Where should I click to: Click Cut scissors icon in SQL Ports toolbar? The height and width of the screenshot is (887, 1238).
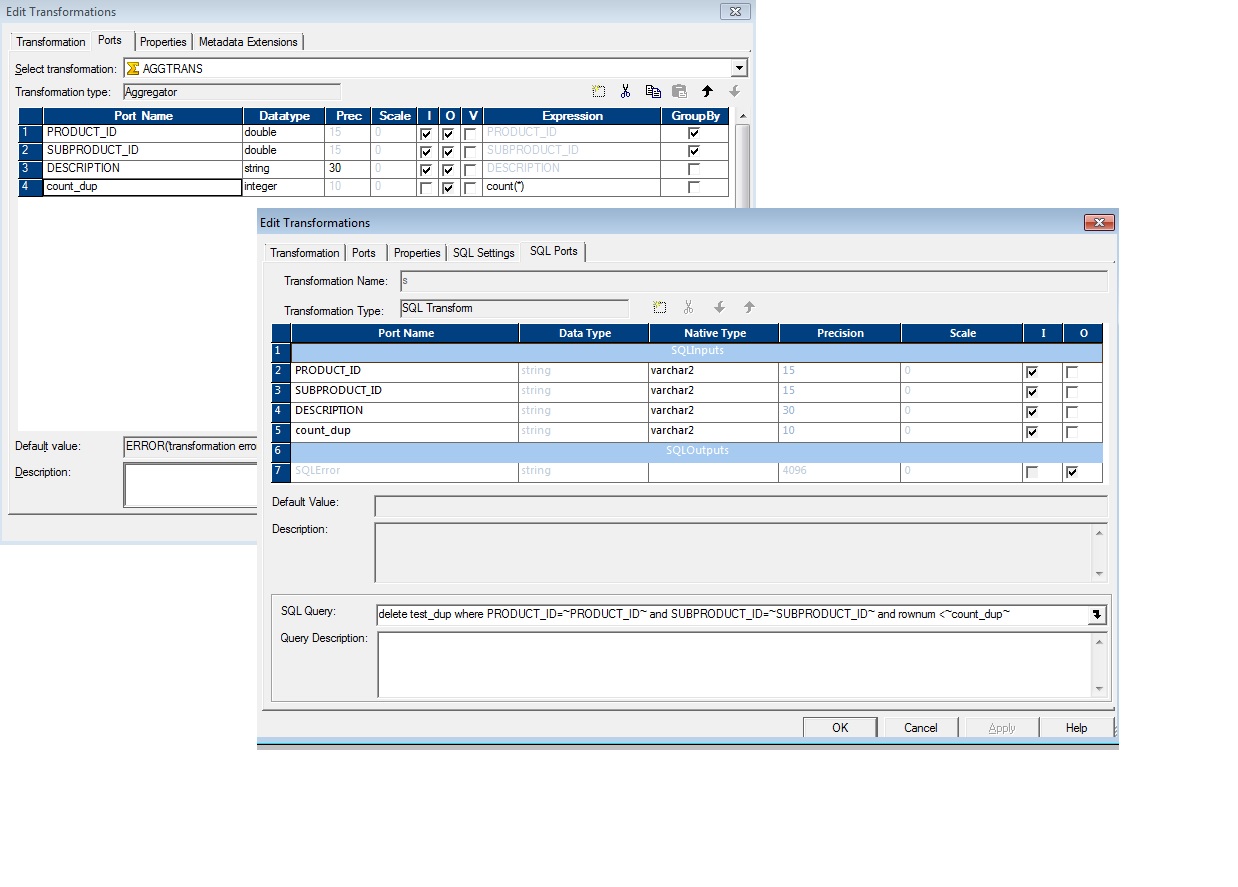[x=688, y=307]
